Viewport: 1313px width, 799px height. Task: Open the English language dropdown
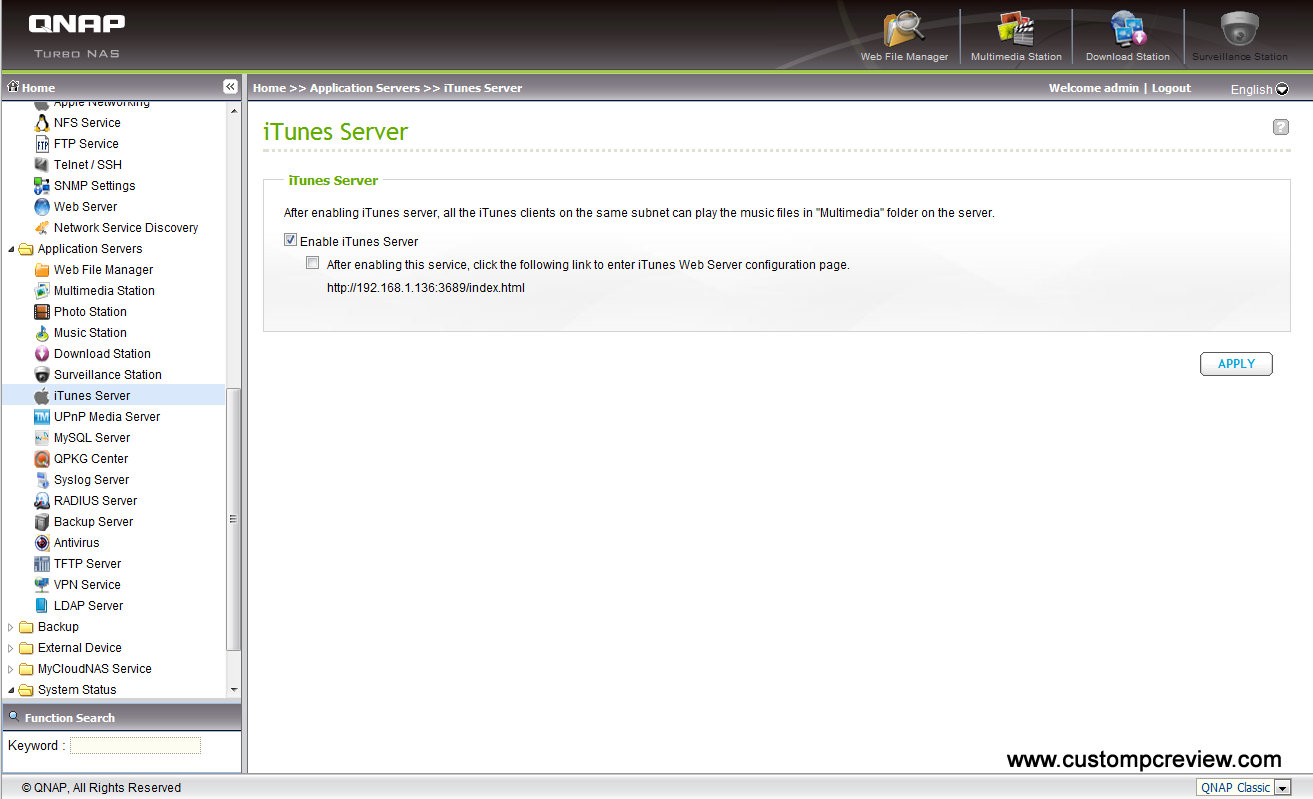(1259, 89)
